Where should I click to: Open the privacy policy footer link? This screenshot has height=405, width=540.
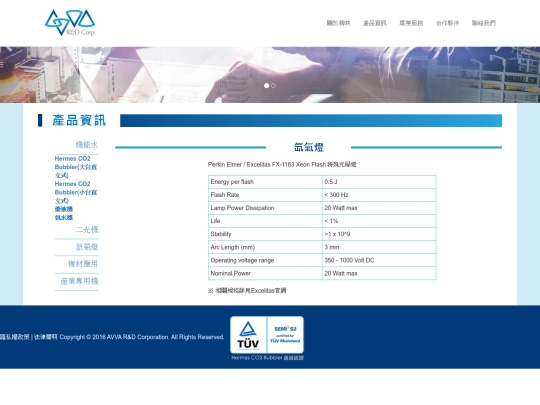click(x=14, y=337)
